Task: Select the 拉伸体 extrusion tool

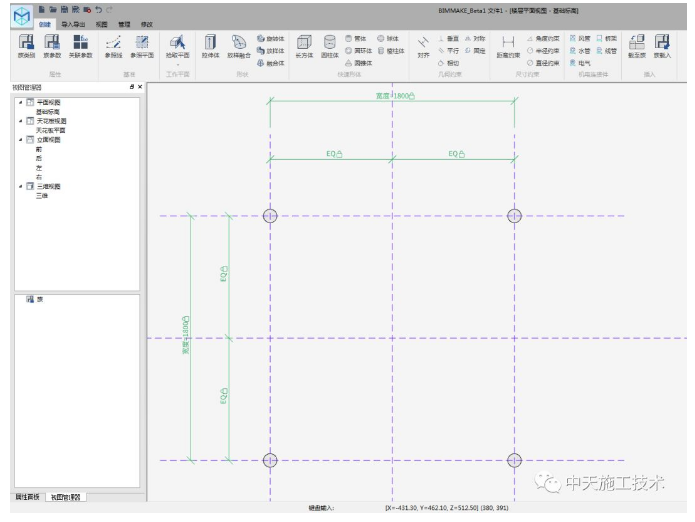Action: tap(211, 47)
